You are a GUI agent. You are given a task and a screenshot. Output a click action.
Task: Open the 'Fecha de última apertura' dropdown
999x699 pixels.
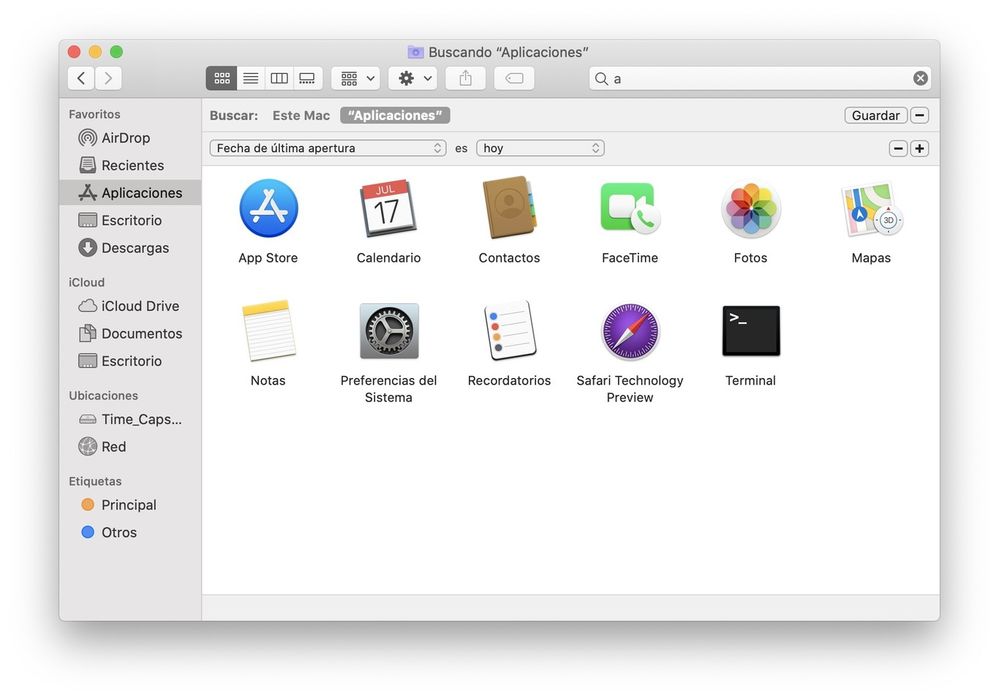[328, 148]
